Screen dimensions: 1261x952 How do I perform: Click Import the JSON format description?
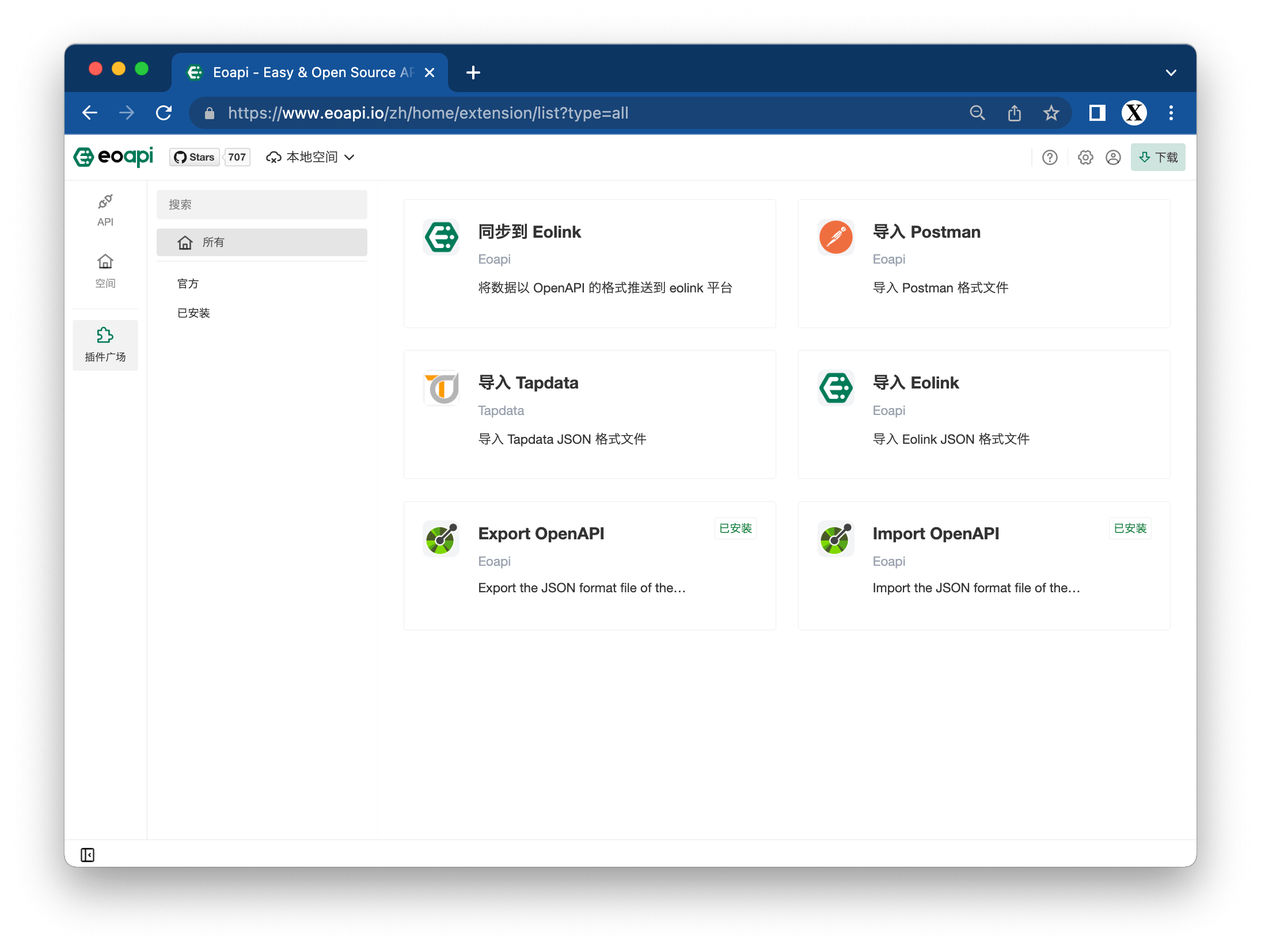click(x=976, y=588)
